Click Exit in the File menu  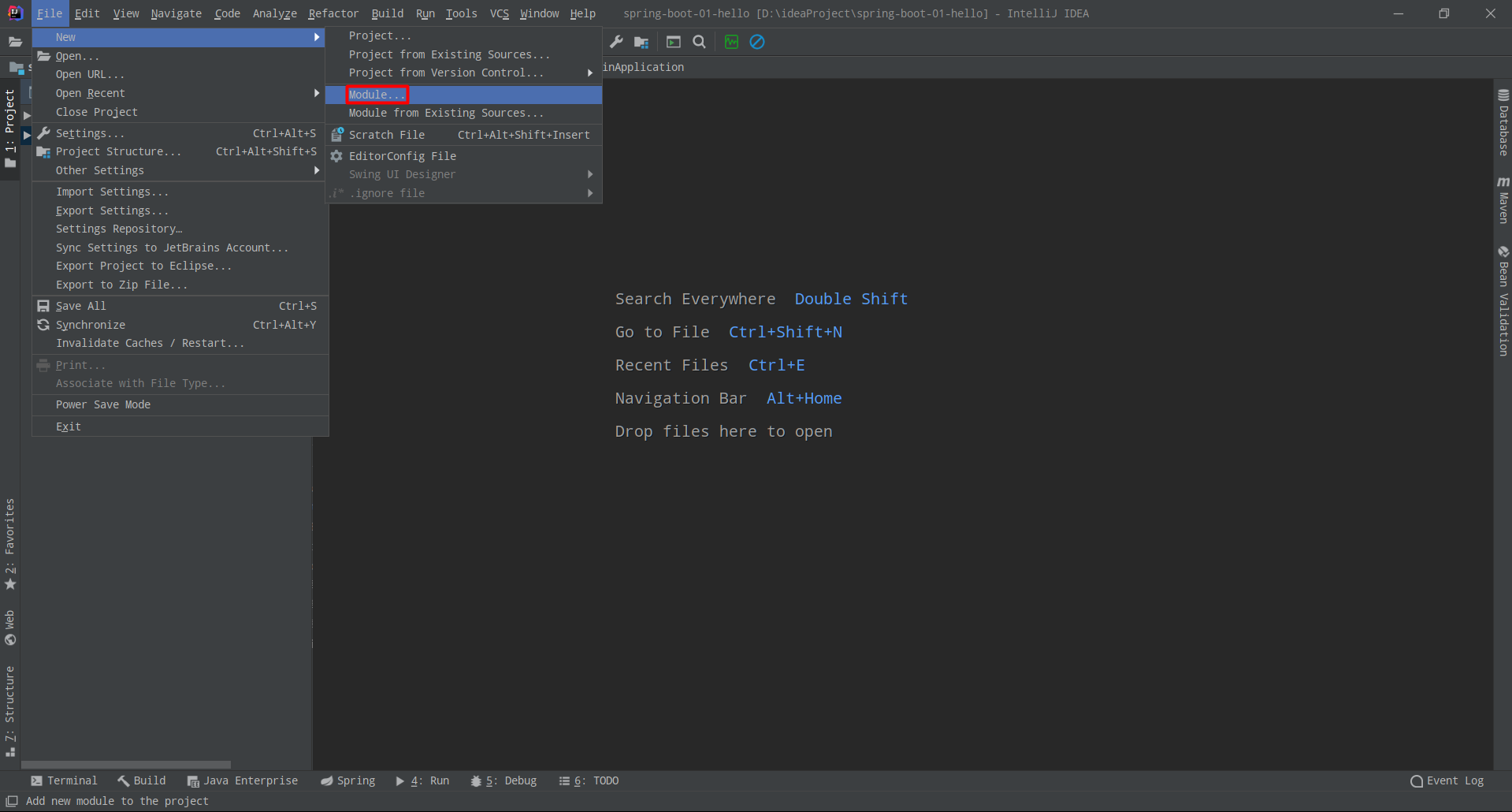(x=179, y=426)
